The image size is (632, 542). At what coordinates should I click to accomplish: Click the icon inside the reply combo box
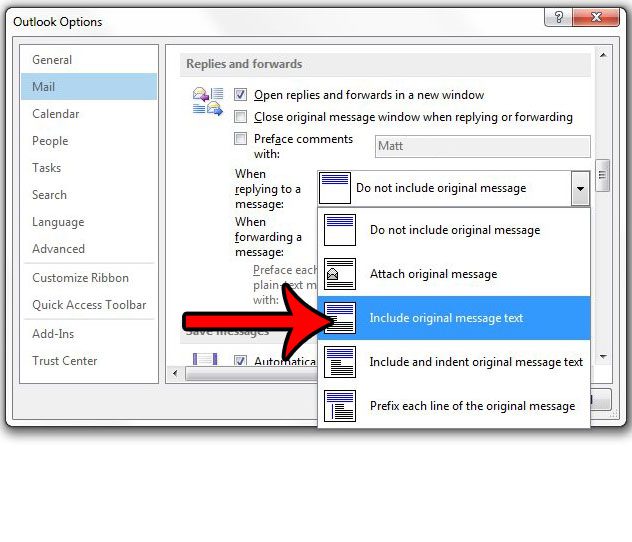336,188
